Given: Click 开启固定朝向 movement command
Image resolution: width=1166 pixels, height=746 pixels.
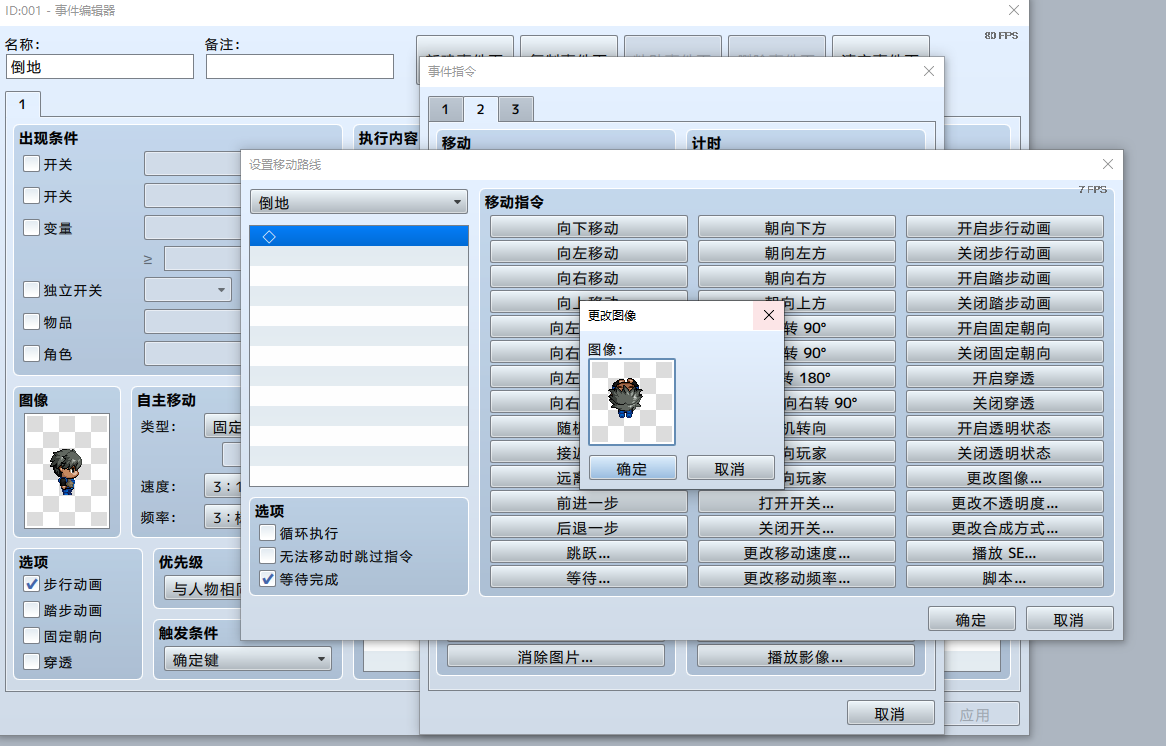Looking at the screenshot, I should point(1004,328).
